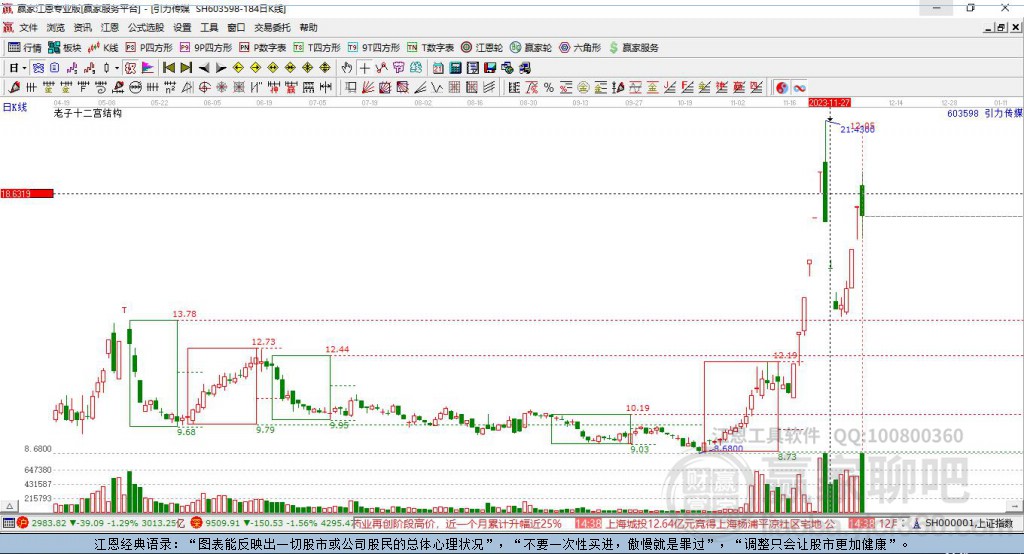The width and height of the screenshot is (1024, 554).
Task: Open the 9P四方形 tool
Action: click(206, 48)
